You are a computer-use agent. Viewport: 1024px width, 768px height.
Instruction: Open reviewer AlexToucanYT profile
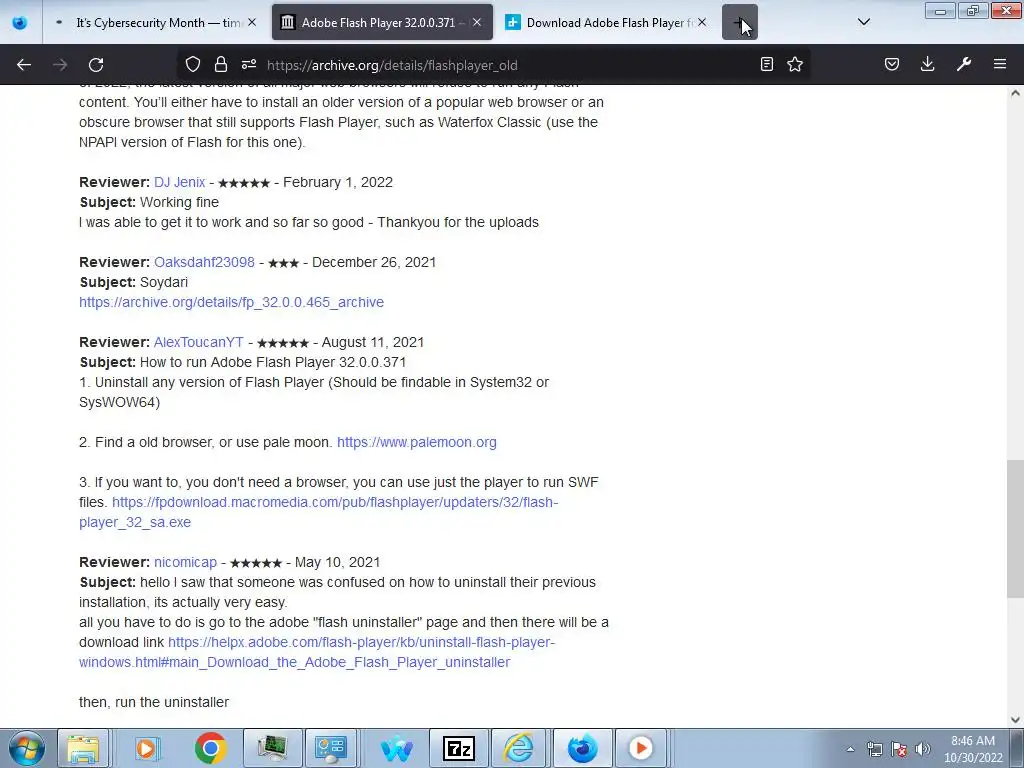tap(199, 342)
